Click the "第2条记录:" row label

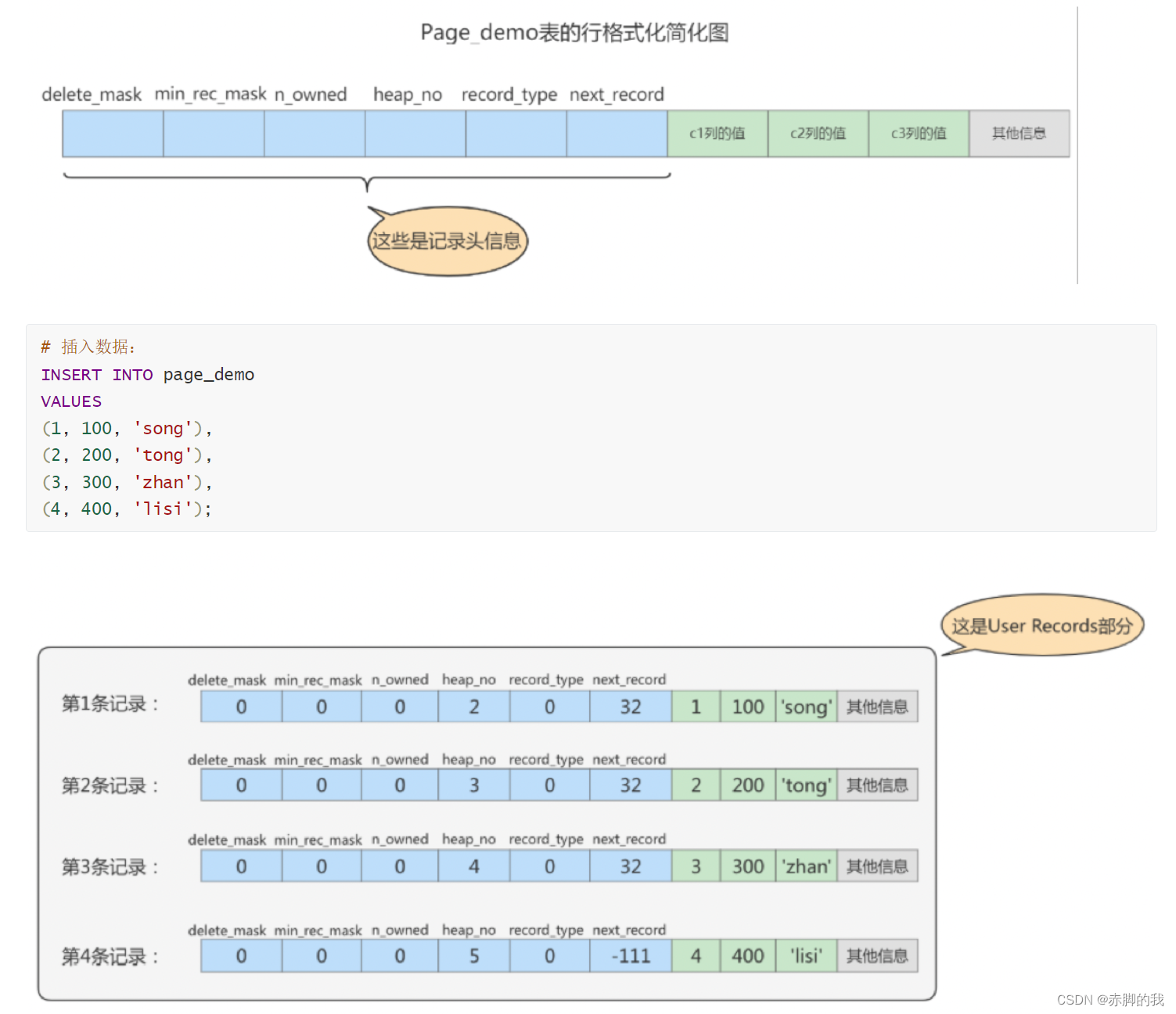[110, 786]
